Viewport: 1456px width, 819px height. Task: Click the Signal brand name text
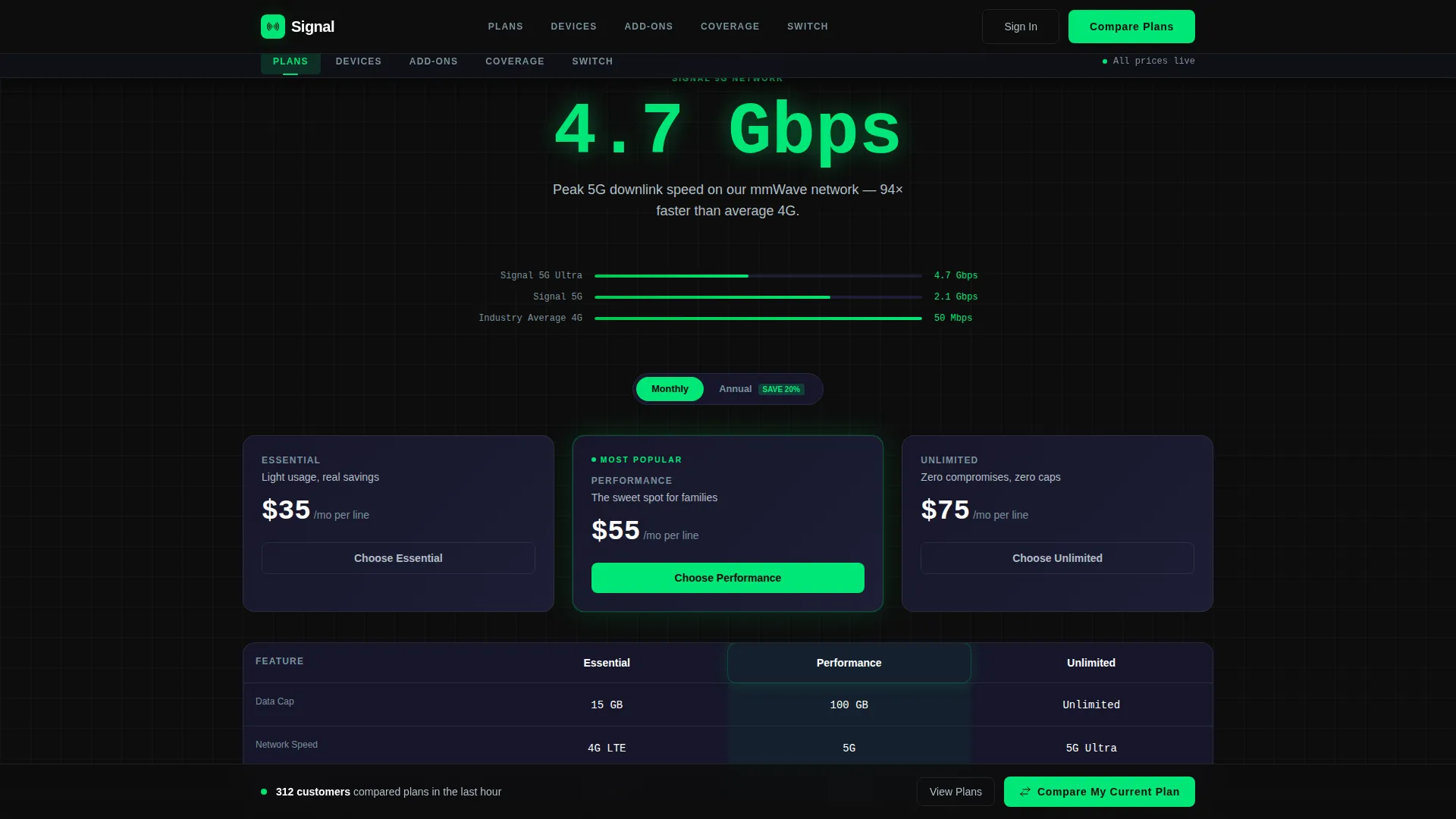tap(312, 27)
